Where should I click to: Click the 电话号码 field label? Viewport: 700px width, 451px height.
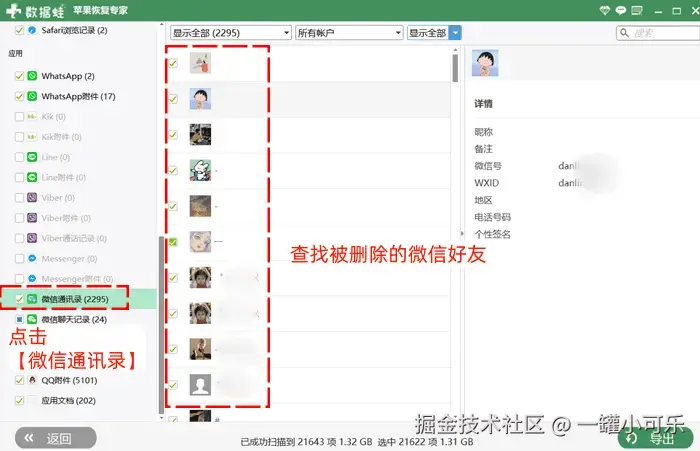[492, 217]
